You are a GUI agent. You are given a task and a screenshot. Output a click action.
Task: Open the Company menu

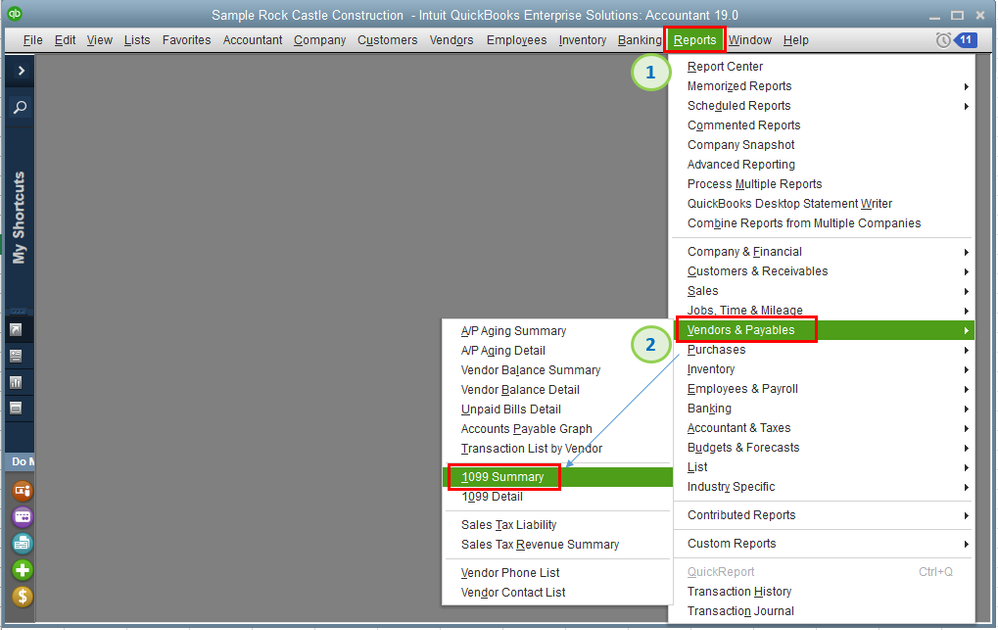click(320, 40)
